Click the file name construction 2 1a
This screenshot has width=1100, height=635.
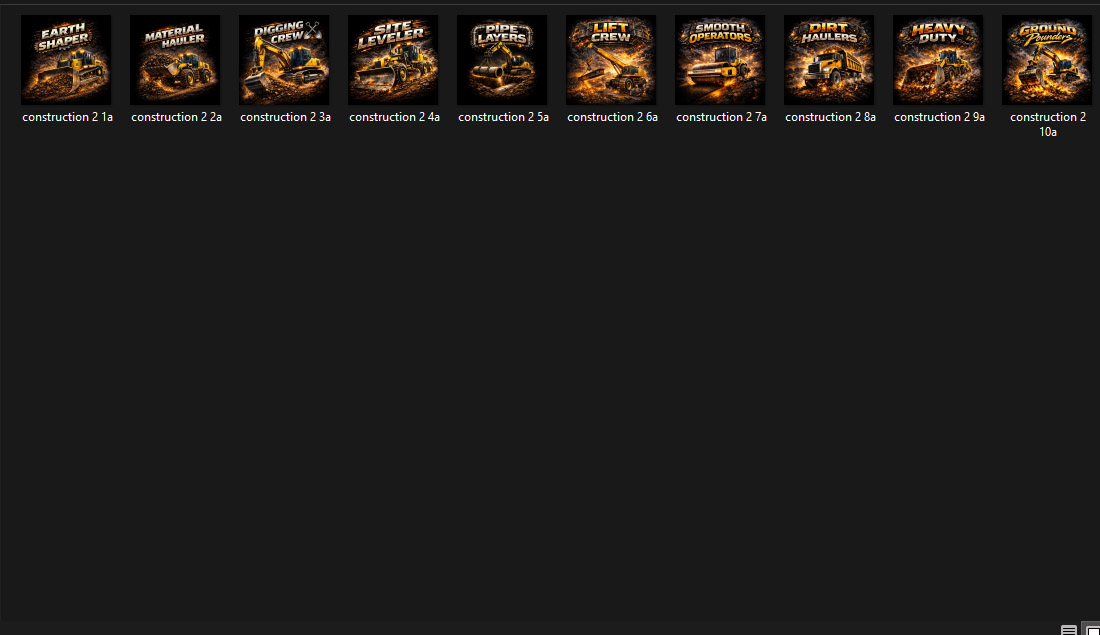click(x=67, y=117)
